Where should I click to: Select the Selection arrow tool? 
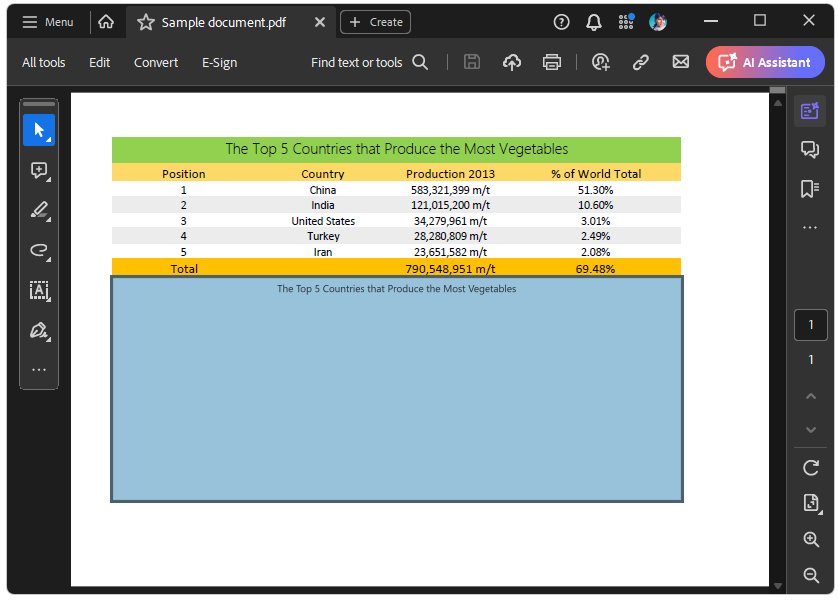tap(39, 129)
